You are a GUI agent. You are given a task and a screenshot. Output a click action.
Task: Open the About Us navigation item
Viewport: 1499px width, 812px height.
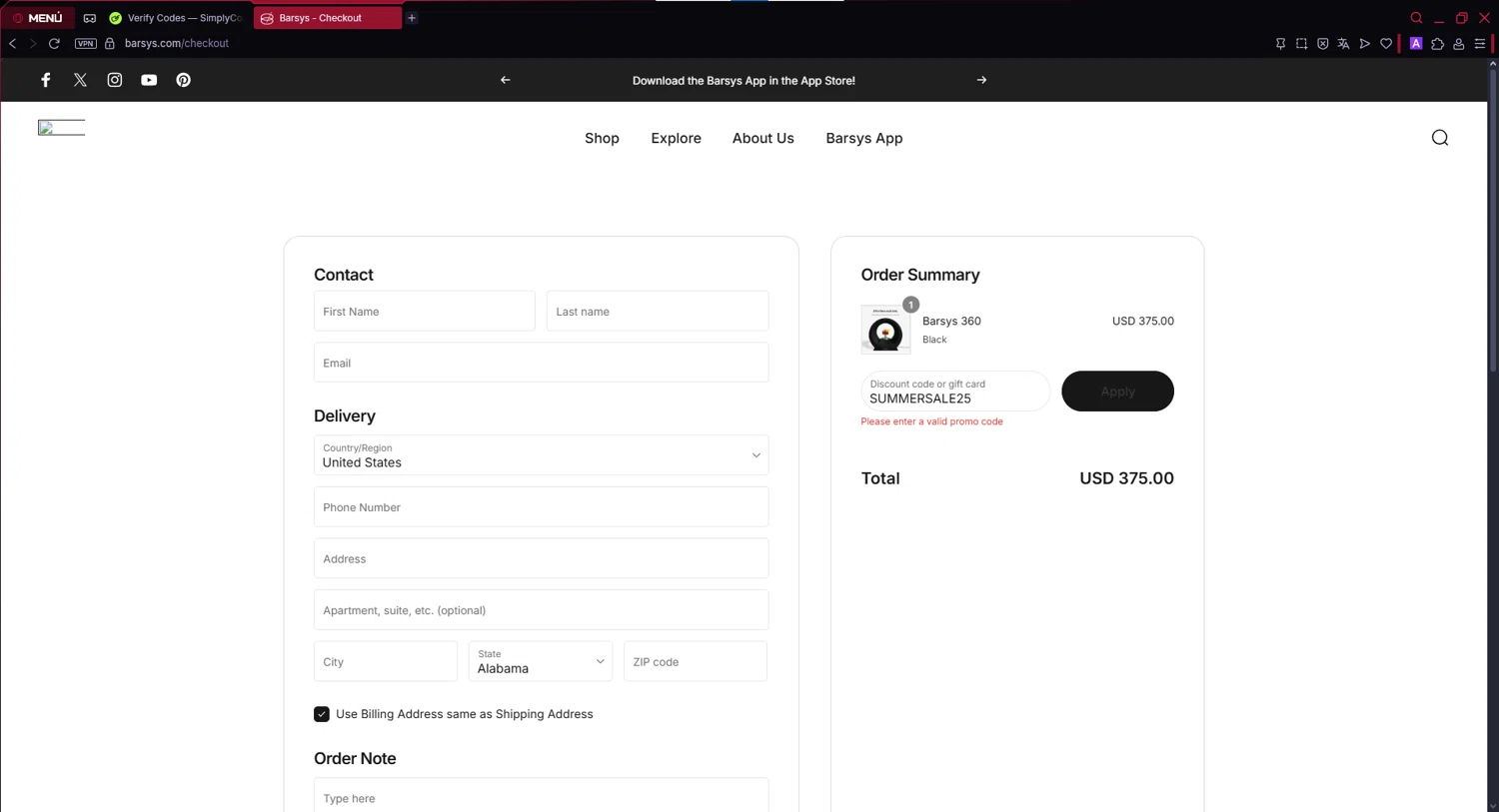tap(762, 139)
